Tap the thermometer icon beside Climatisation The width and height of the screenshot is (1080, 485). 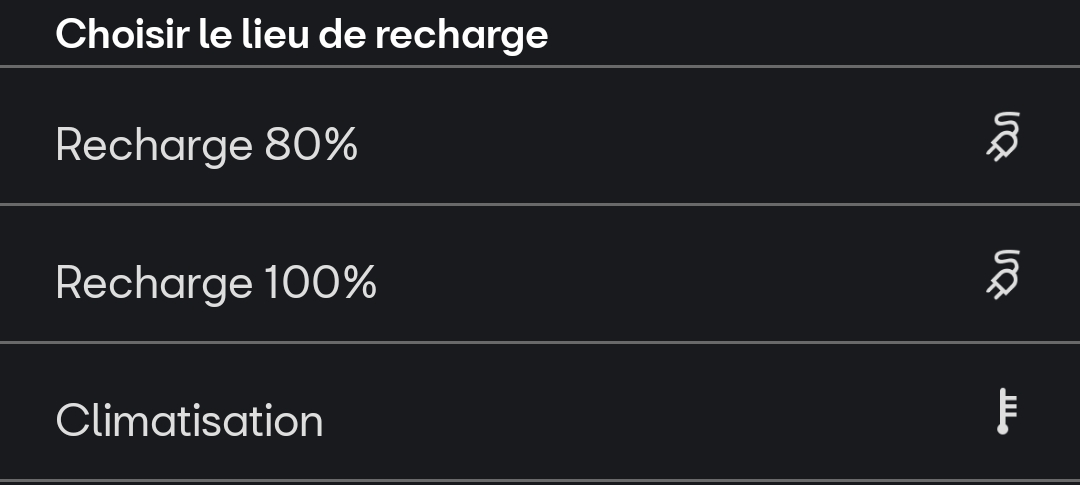coord(1005,413)
